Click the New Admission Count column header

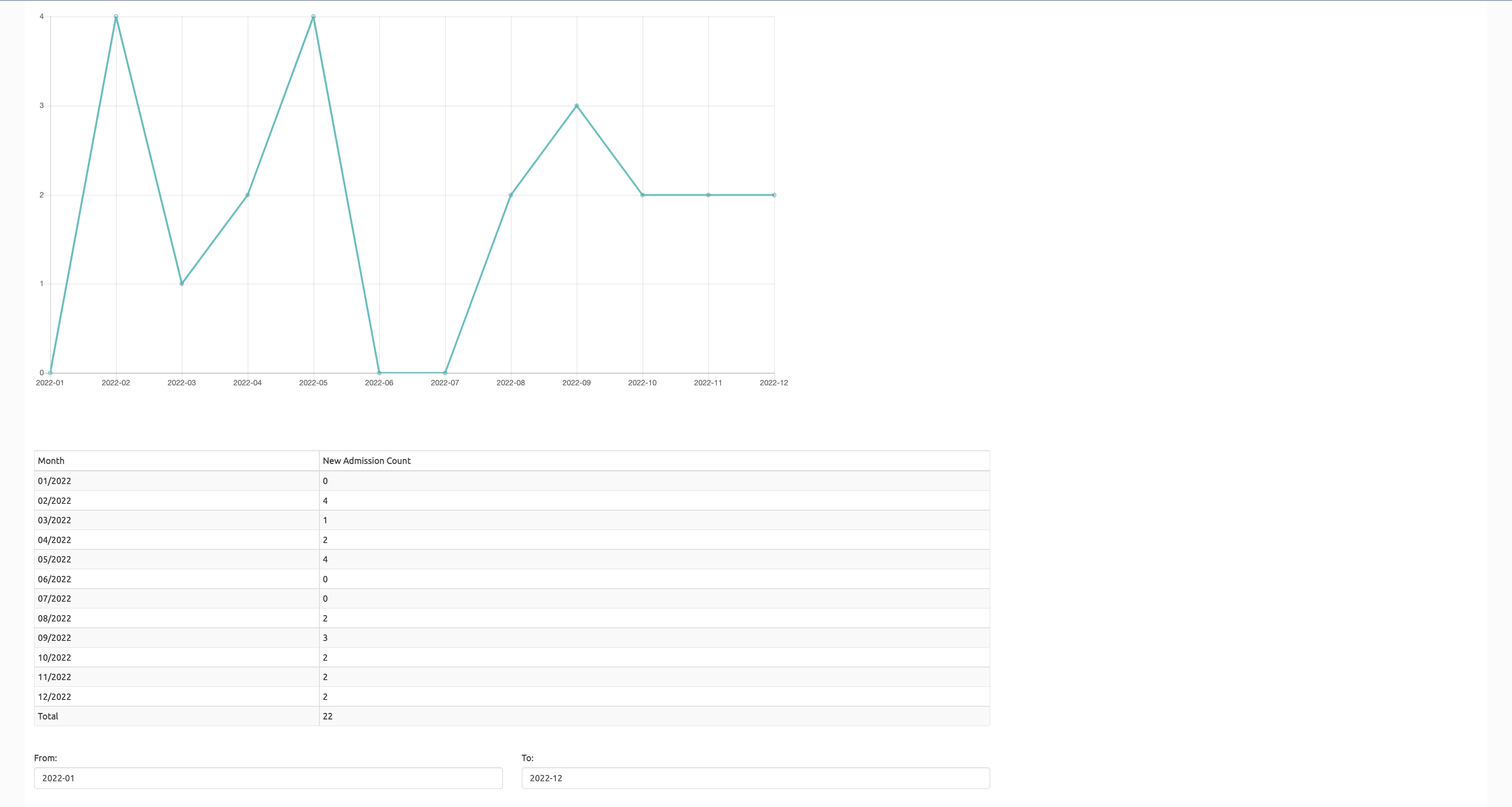(x=366, y=461)
